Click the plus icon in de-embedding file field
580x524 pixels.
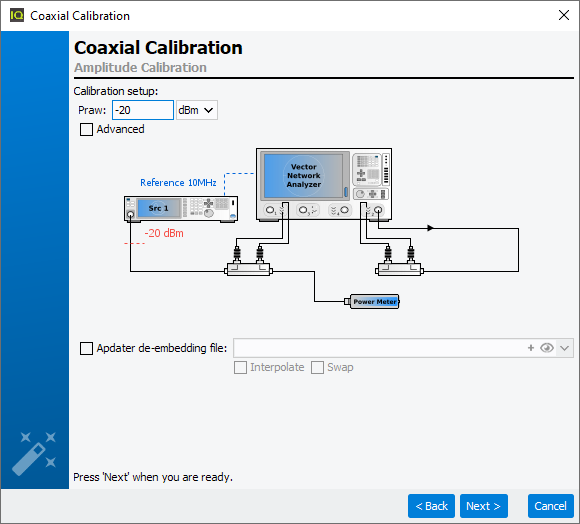point(531,348)
